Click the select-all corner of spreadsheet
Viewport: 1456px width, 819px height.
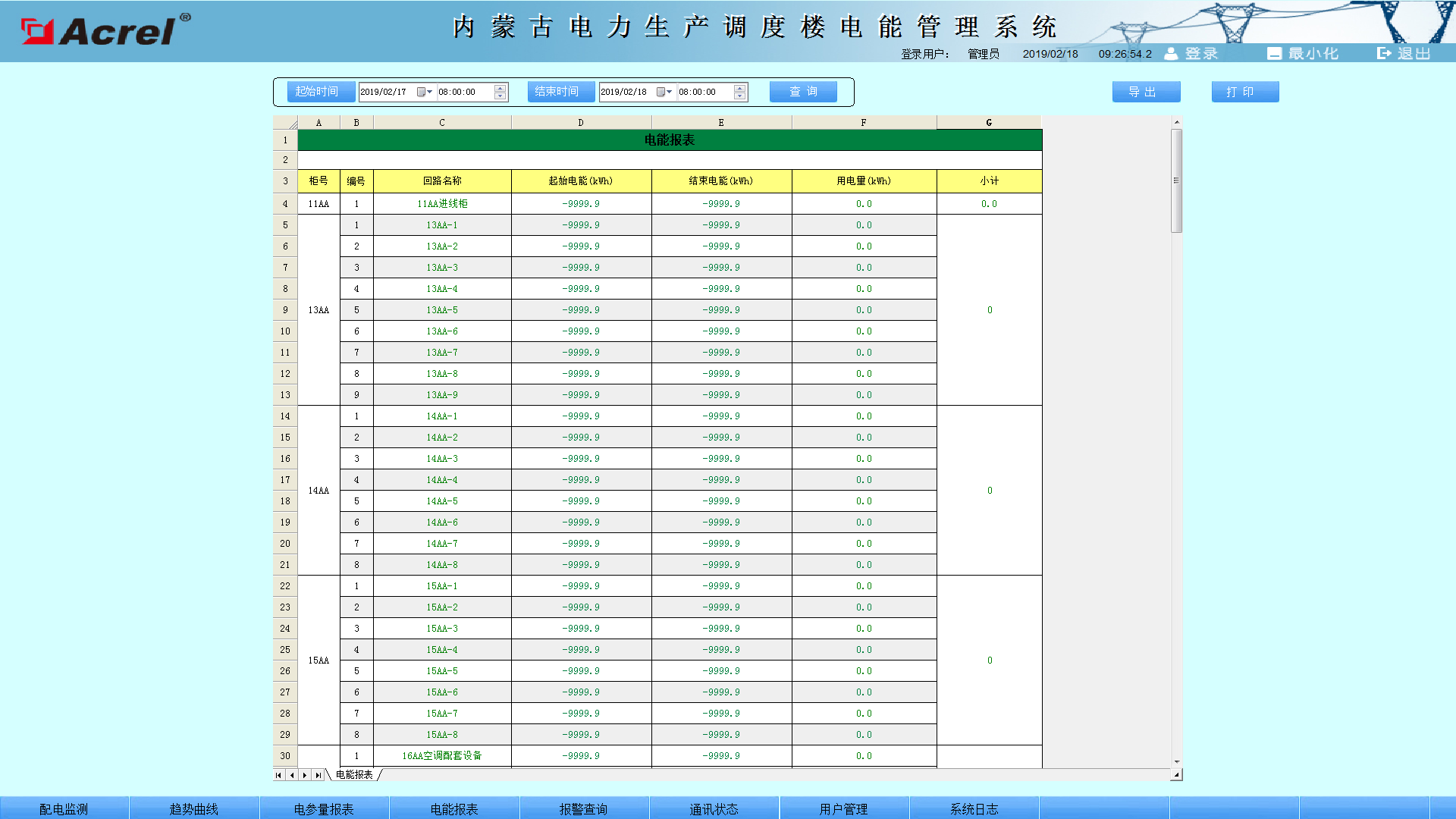click(285, 123)
